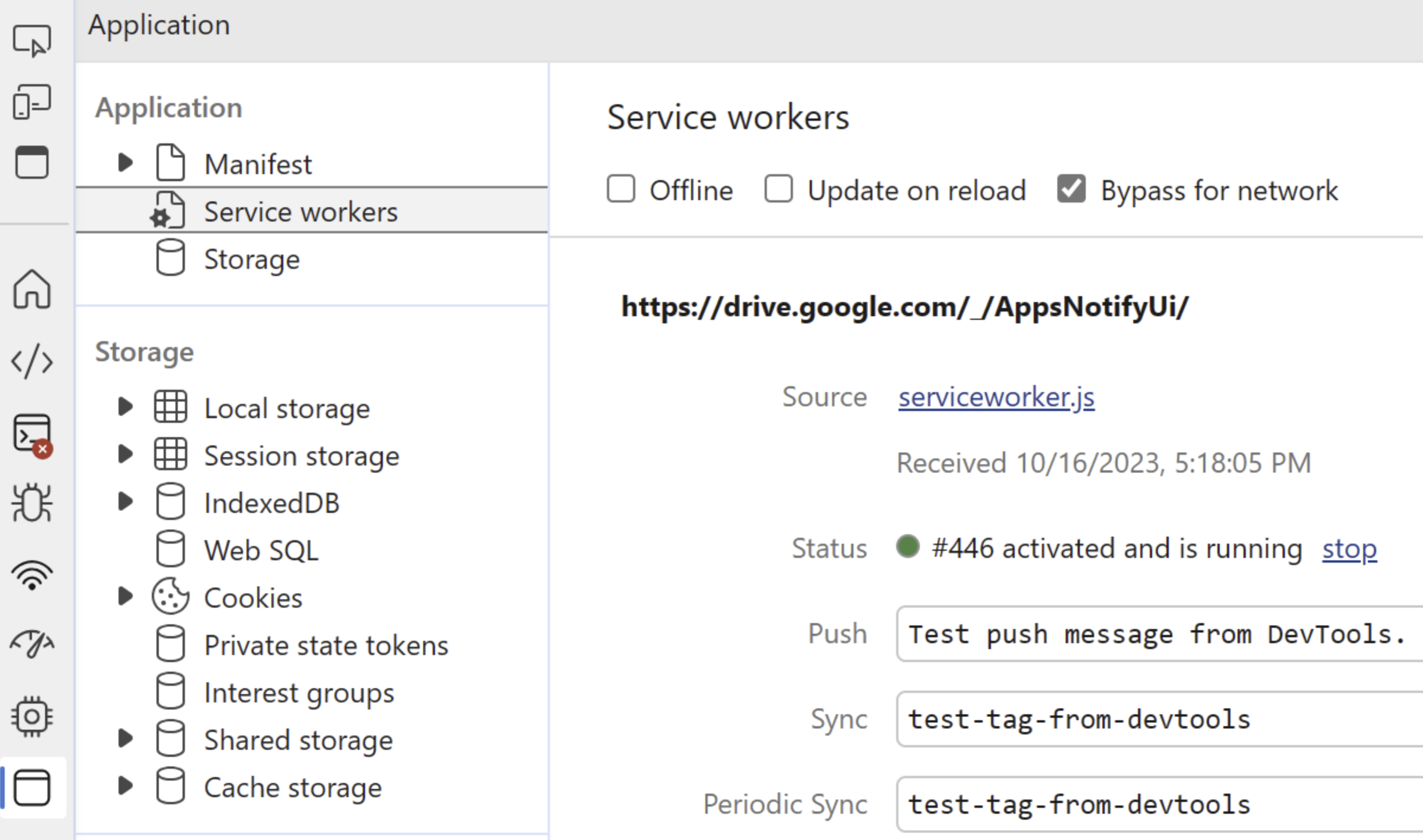This screenshot has height=840, width=1423.
Task: Open the Console icon with error badge
Action: 31,434
